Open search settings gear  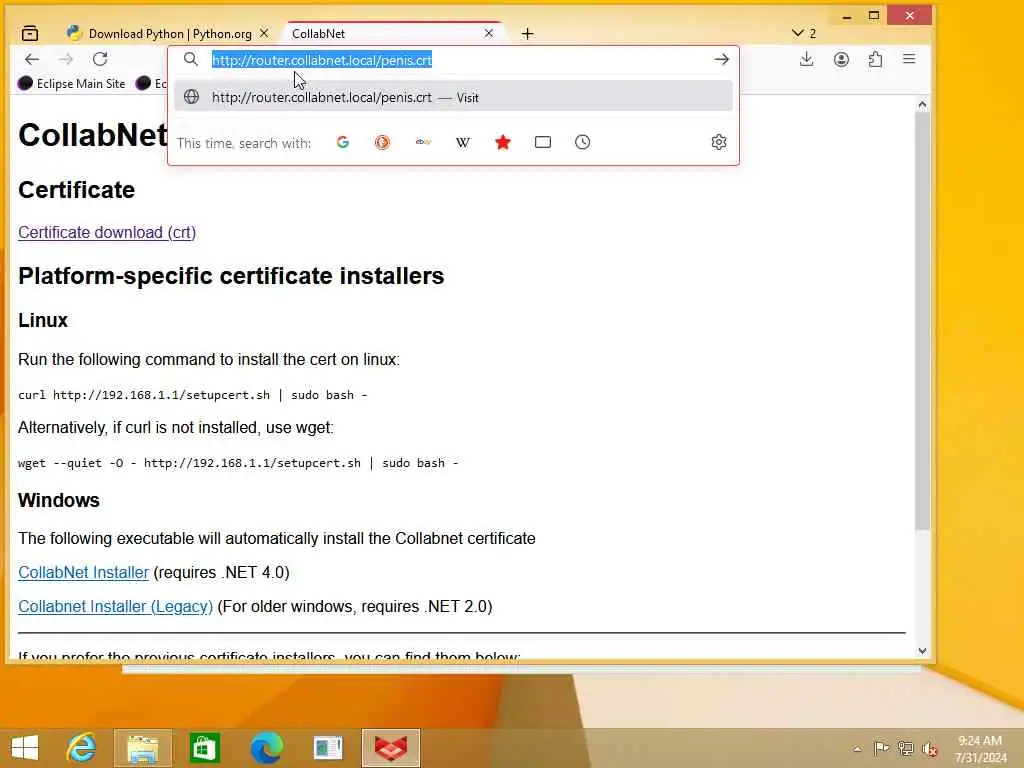[x=719, y=142]
